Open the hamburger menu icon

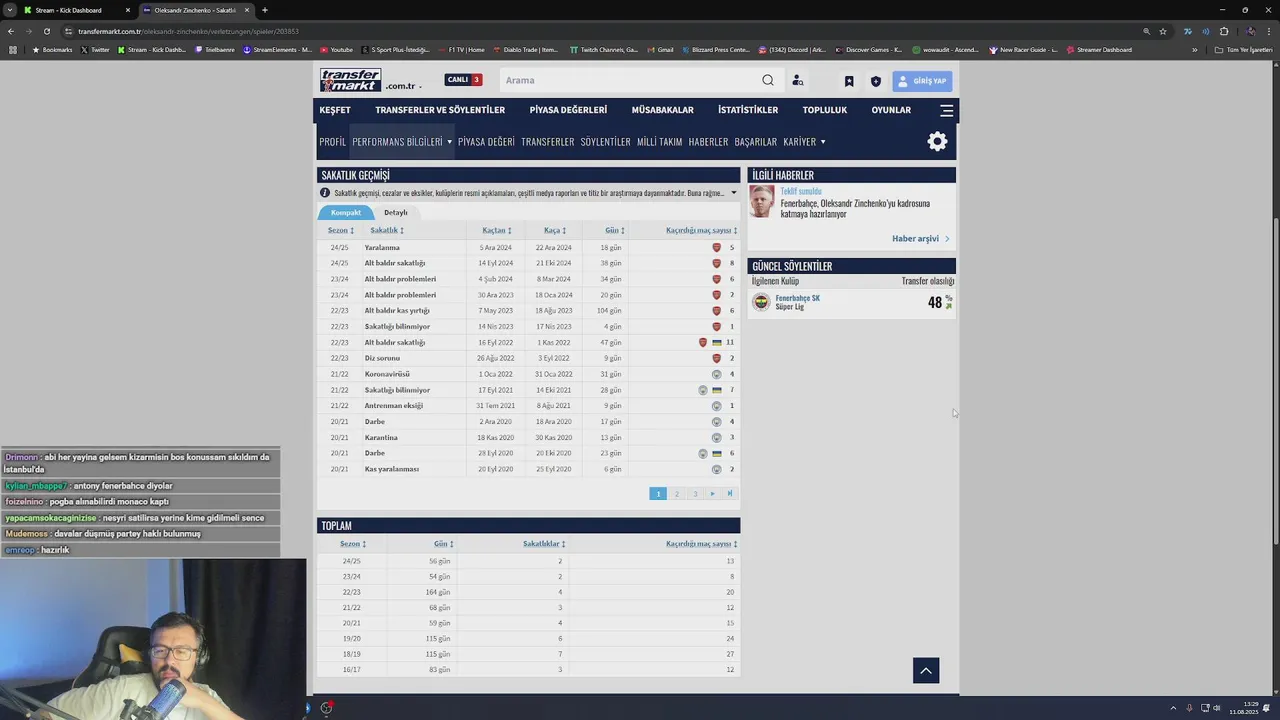click(946, 110)
